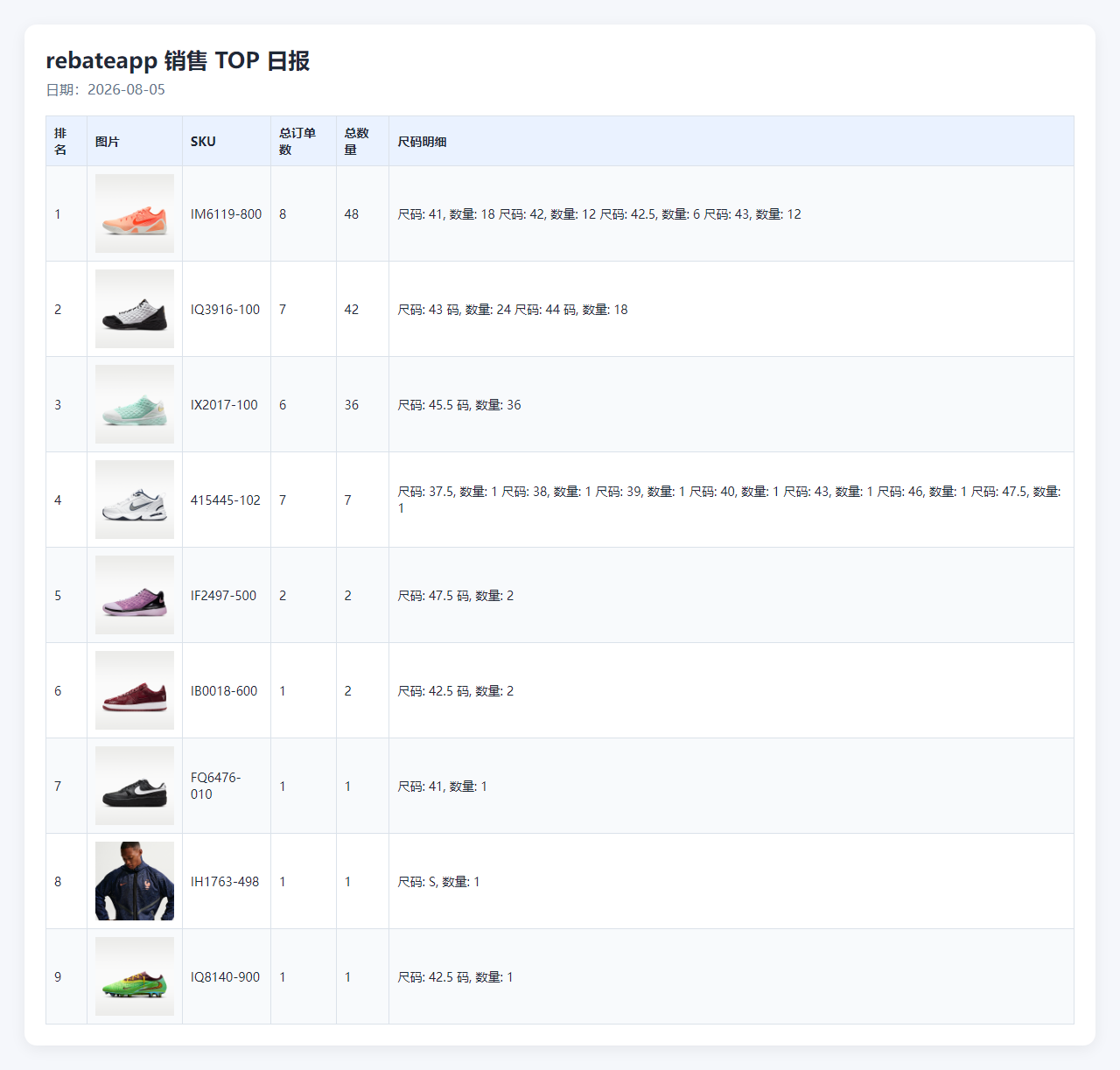
Task: Click SKU cell 415445-102
Action: coord(226,500)
